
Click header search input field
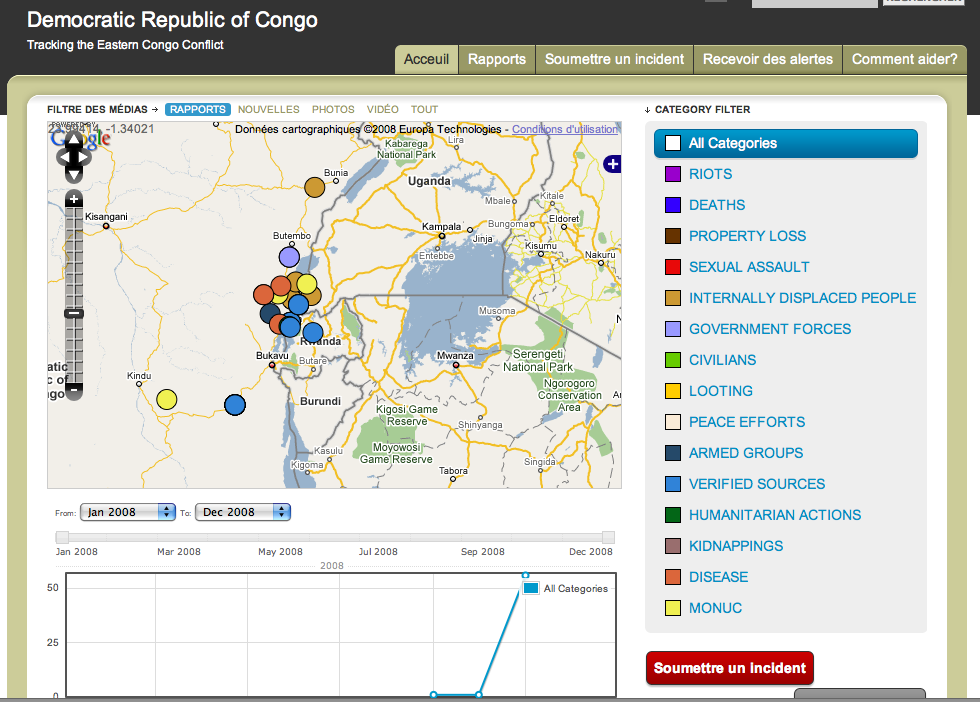(814, 3)
